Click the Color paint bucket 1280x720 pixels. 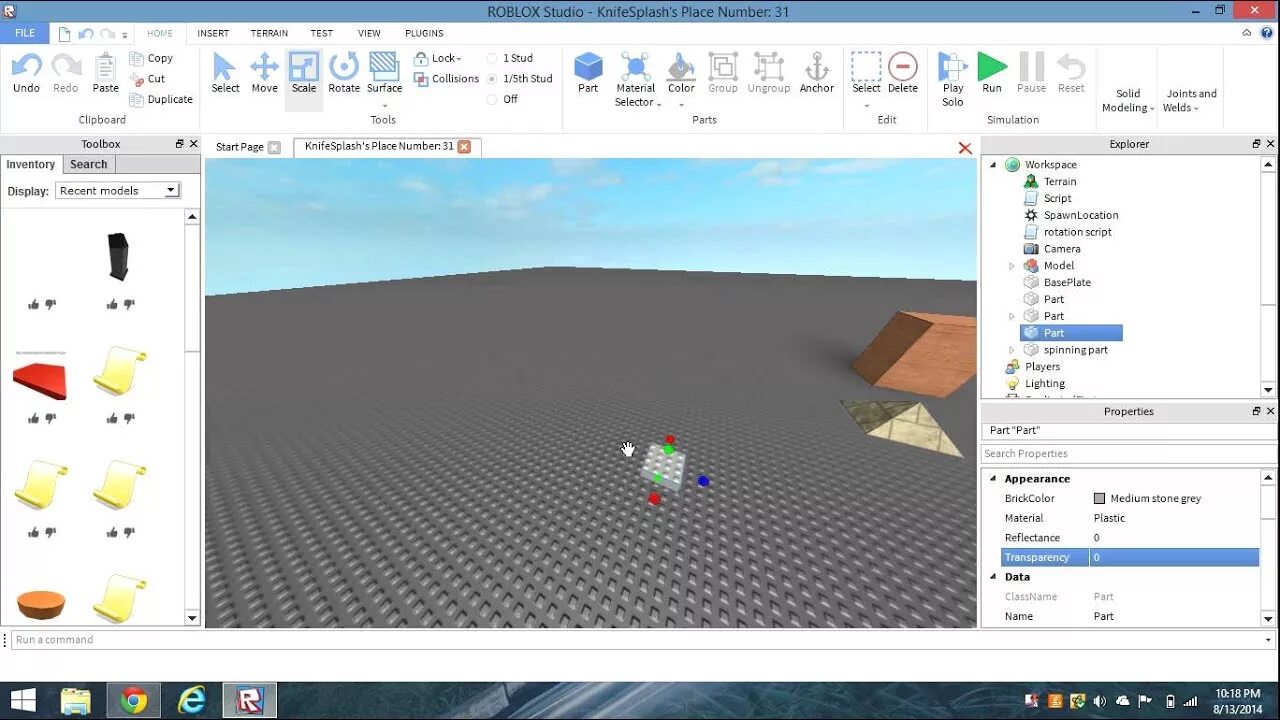click(681, 67)
